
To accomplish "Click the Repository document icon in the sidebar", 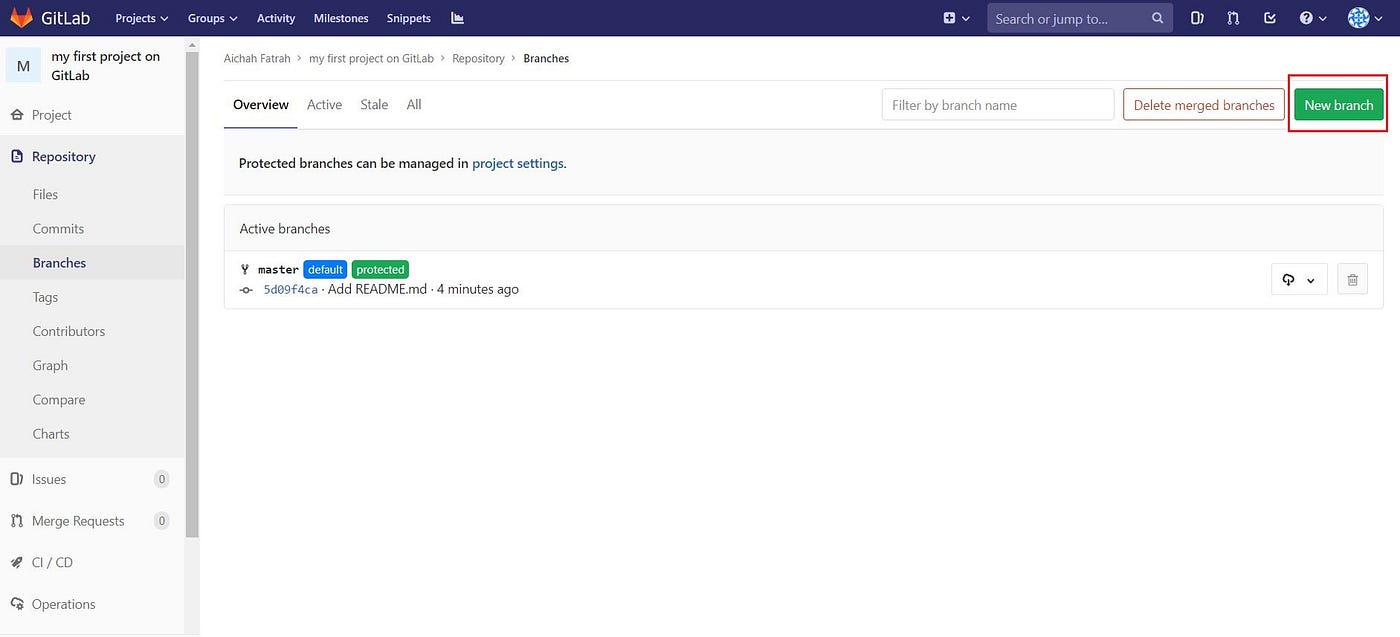I will click(17, 157).
